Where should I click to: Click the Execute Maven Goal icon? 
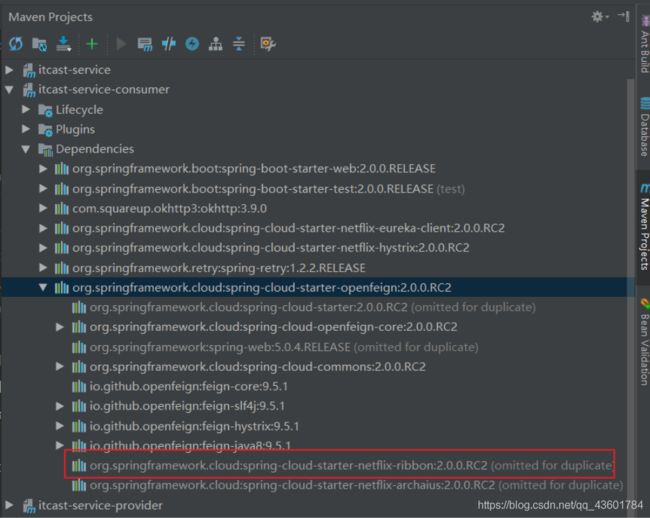[145, 44]
